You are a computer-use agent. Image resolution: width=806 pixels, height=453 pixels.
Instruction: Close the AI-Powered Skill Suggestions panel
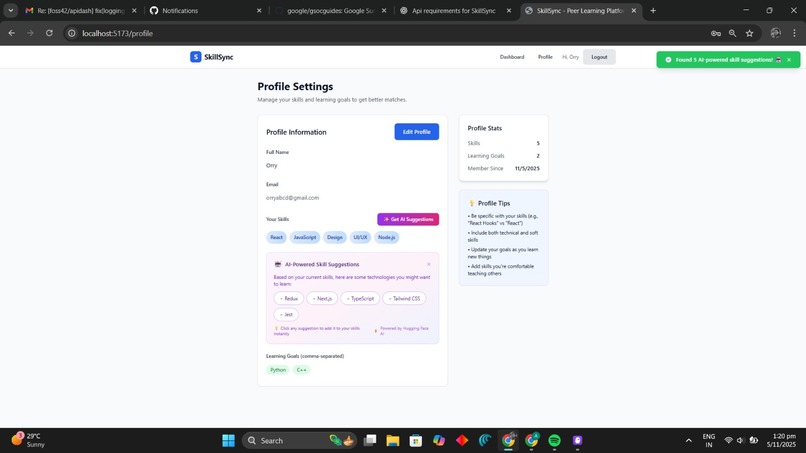coord(429,264)
